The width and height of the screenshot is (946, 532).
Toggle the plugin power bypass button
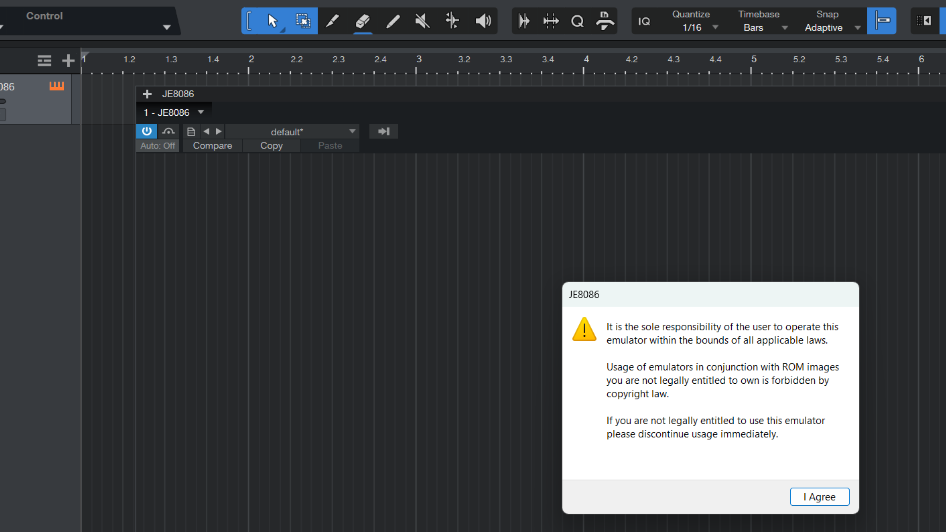(x=146, y=131)
